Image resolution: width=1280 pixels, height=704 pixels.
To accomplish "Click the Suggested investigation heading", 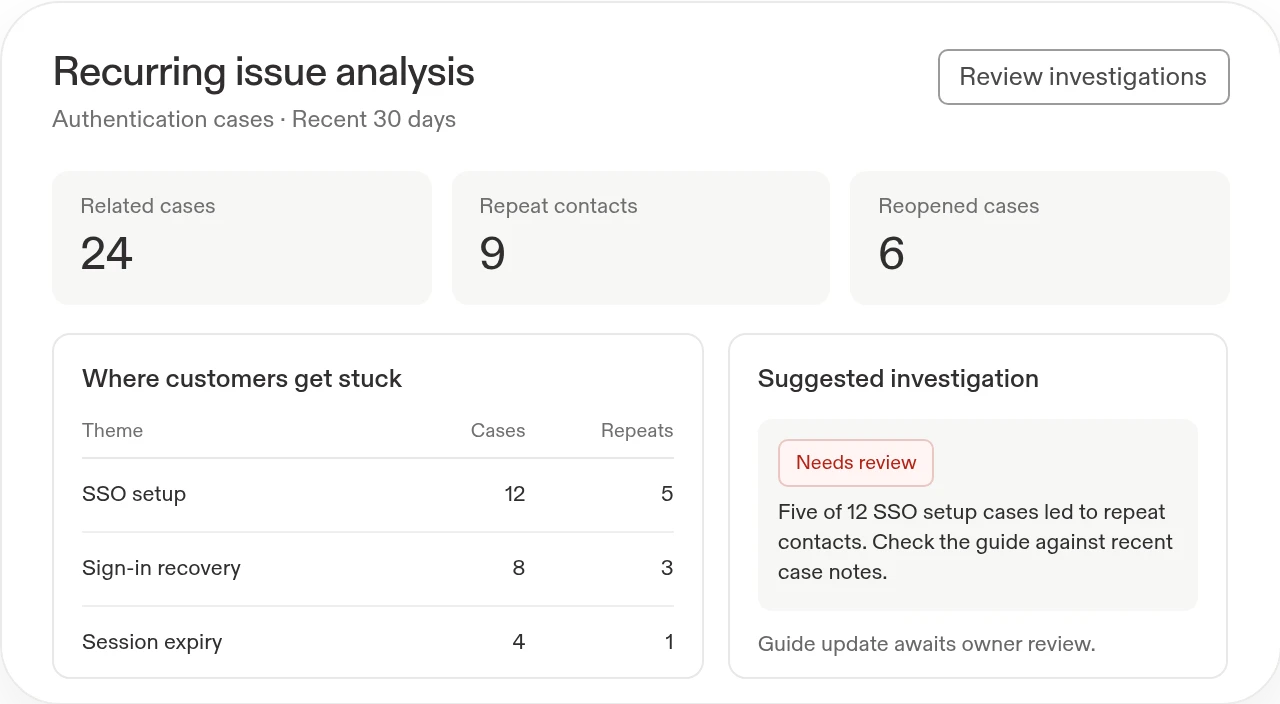I will click(x=898, y=379).
